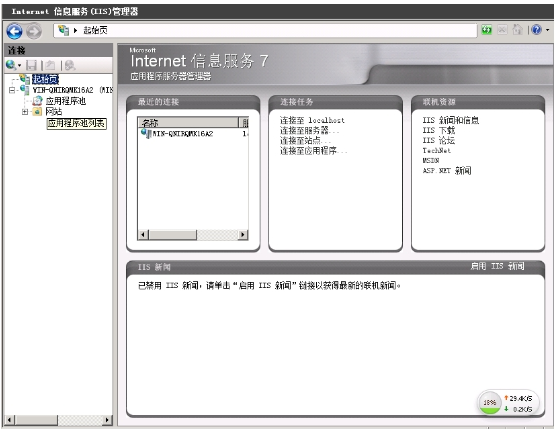
Task: Click 连接至应用程序... link
Action: click(x=314, y=151)
